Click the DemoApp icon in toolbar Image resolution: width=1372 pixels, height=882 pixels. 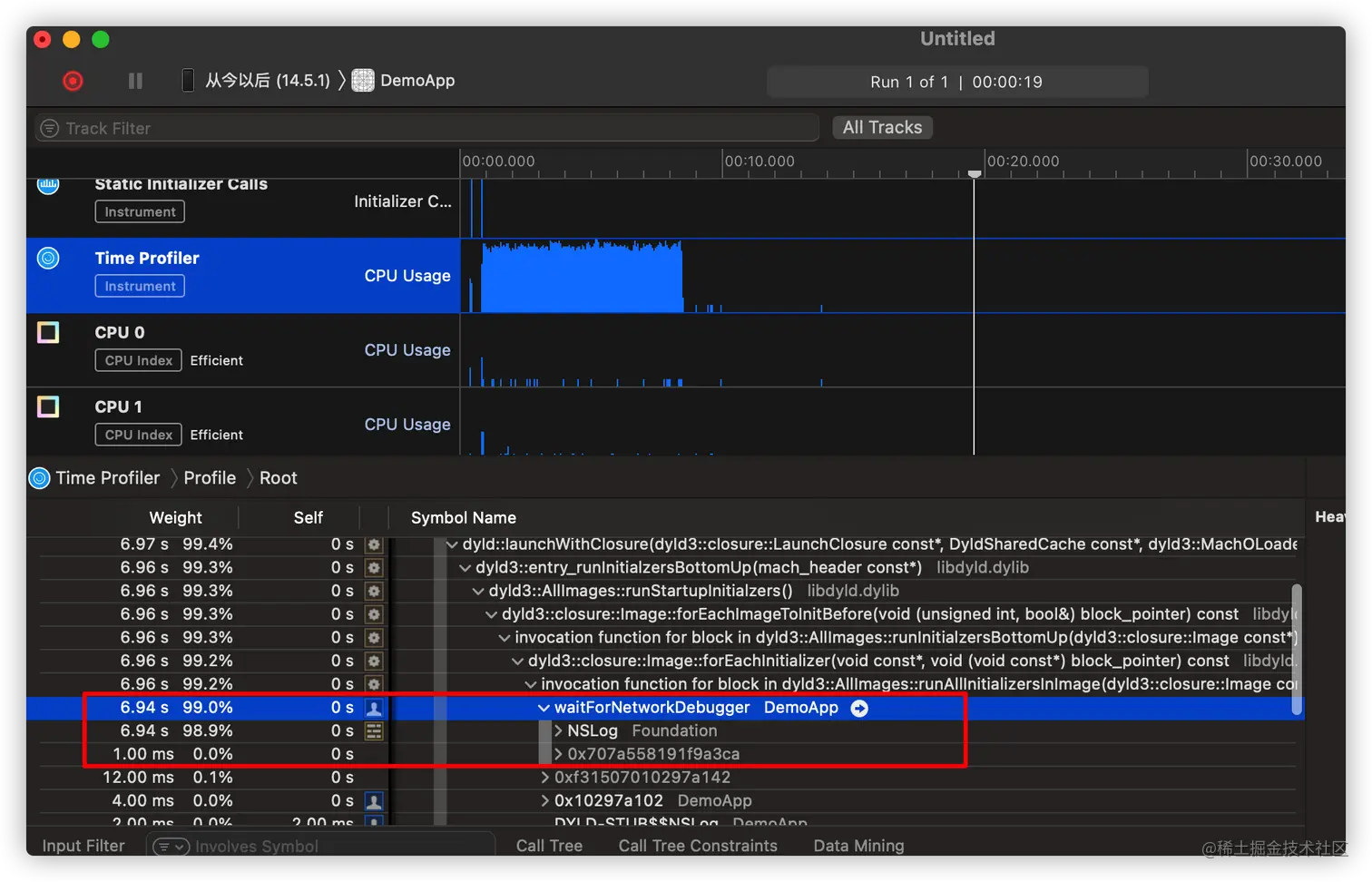(x=363, y=81)
